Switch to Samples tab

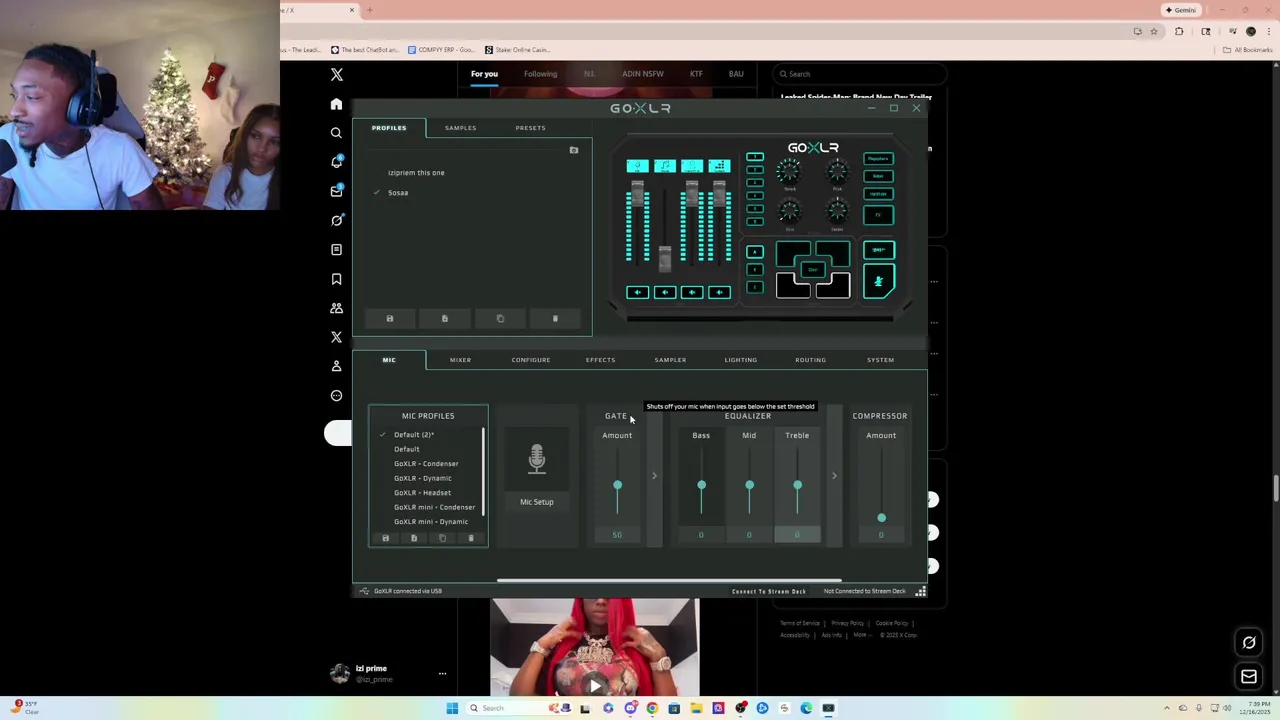click(x=460, y=128)
